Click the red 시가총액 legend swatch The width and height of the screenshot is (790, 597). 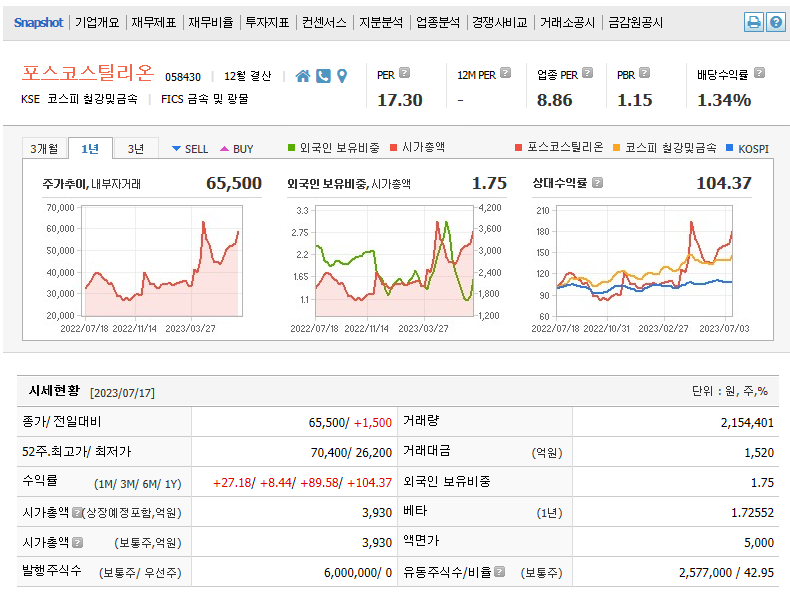point(393,148)
